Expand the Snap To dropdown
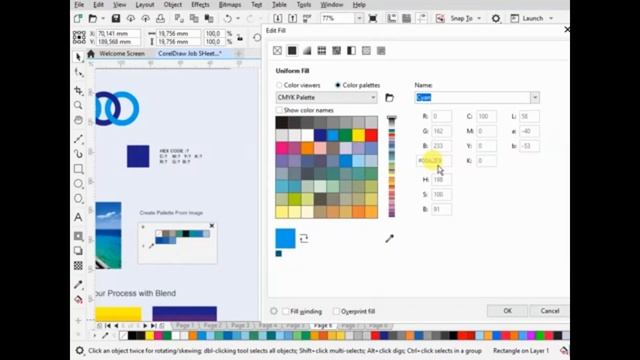This screenshot has height=360, width=640. tap(479, 18)
